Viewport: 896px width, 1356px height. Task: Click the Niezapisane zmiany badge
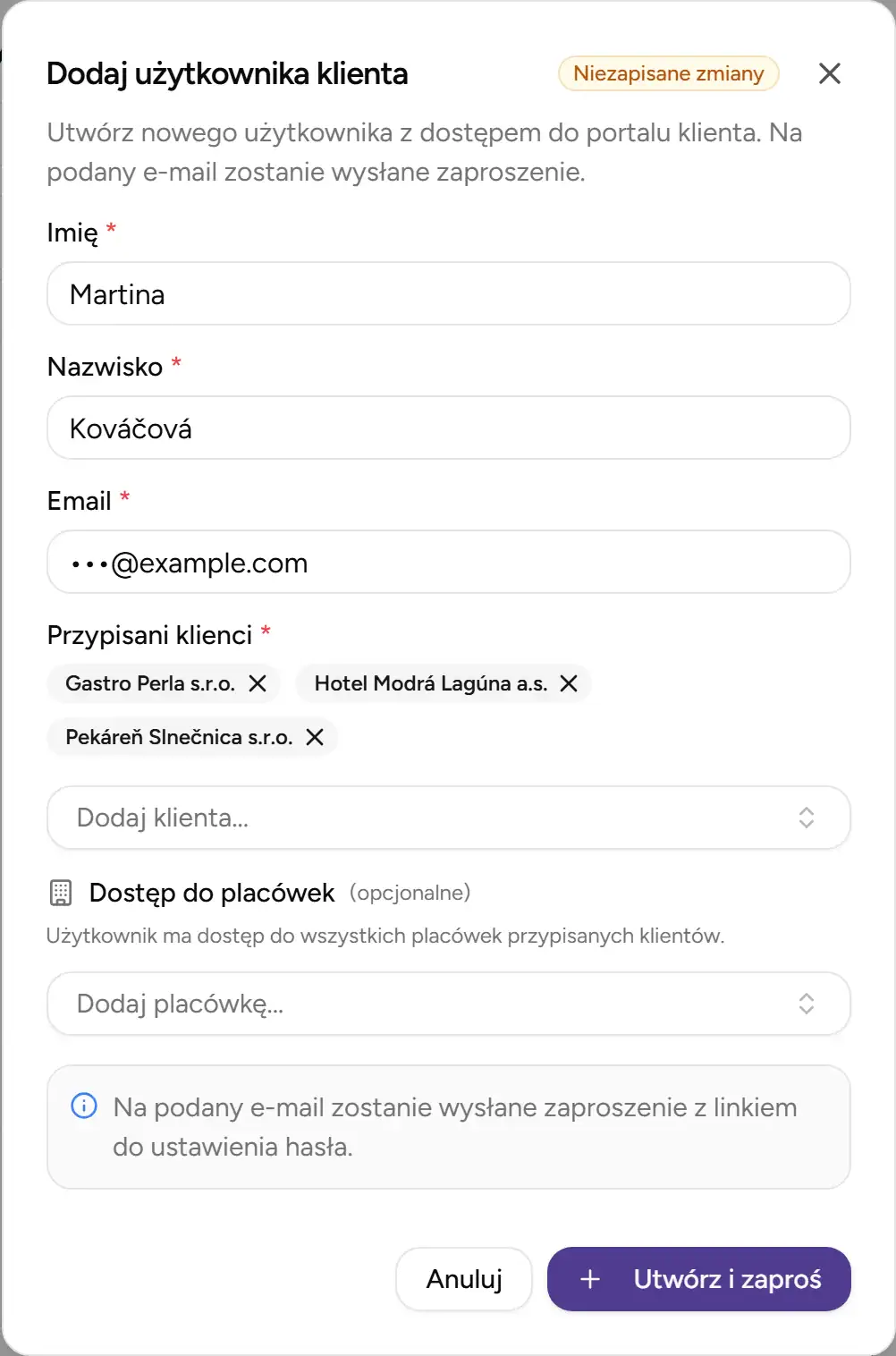668,73
